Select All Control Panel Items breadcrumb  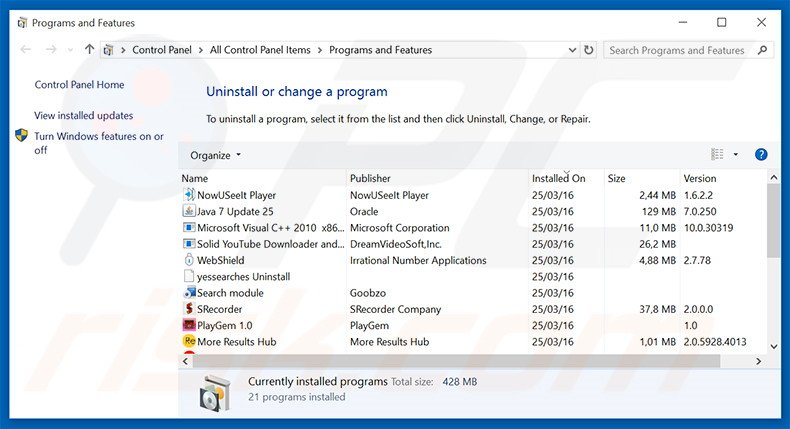tap(260, 50)
